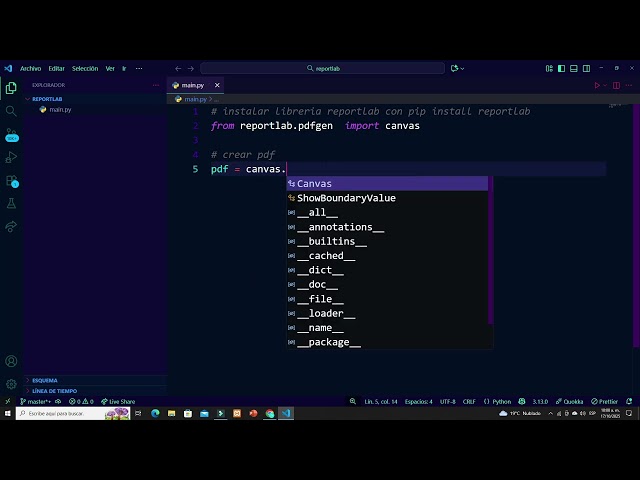Toggle the secondary side bar

(x=587, y=69)
